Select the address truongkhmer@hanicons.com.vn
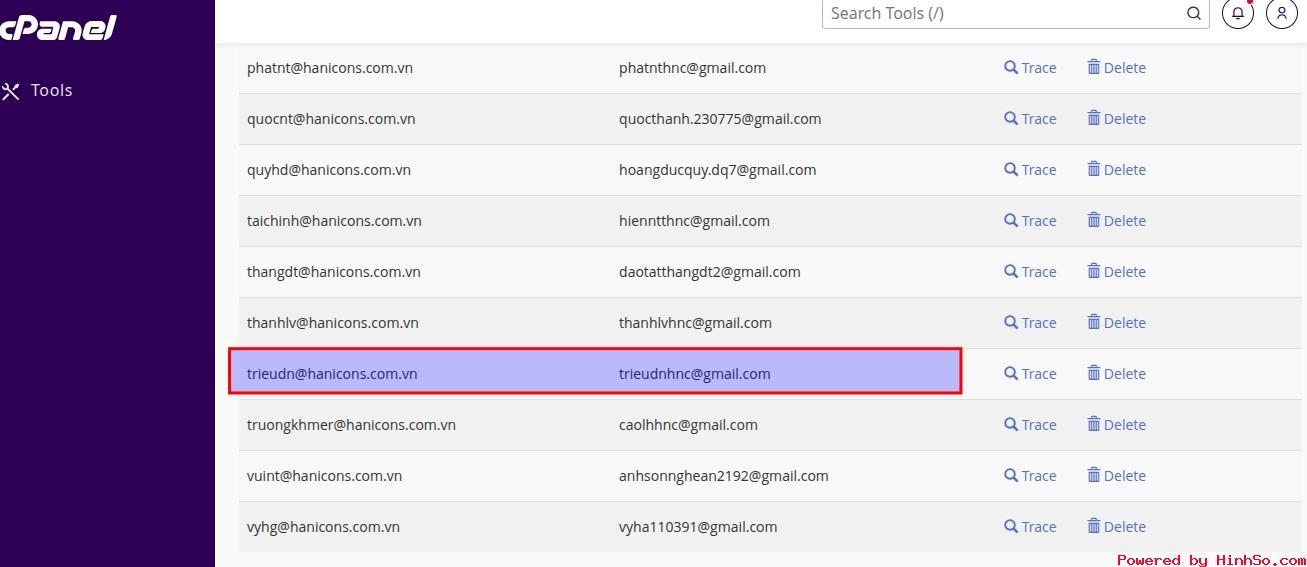This screenshot has width=1307, height=567. coord(351,425)
